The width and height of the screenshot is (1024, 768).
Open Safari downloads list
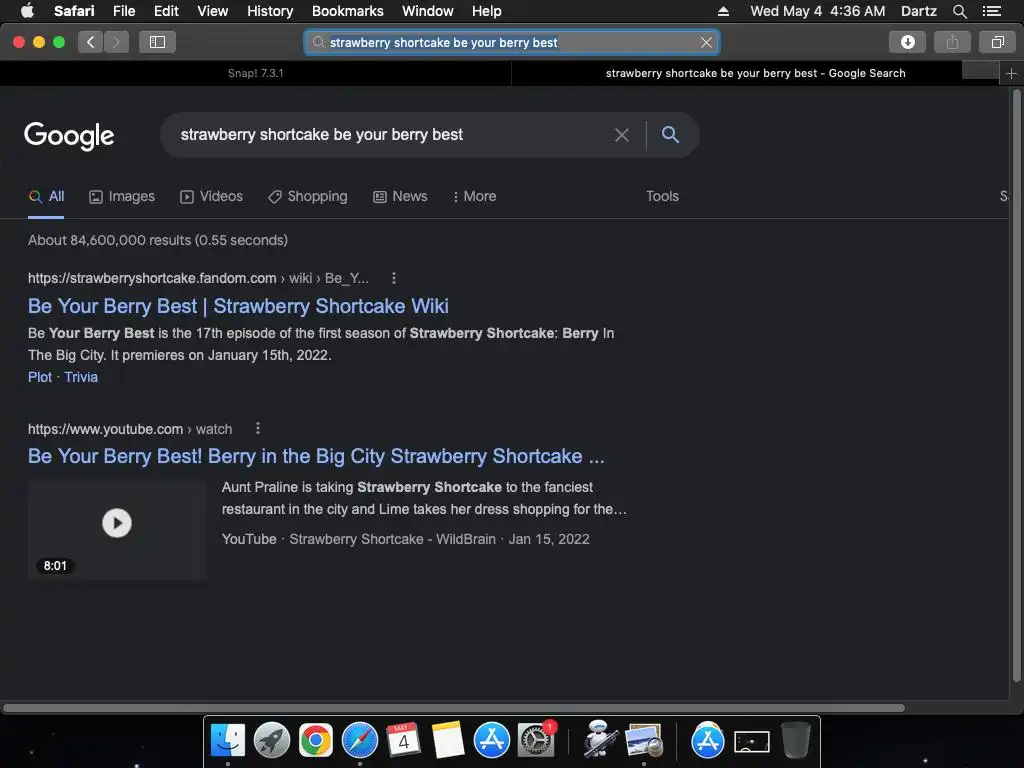[x=907, y=42]
